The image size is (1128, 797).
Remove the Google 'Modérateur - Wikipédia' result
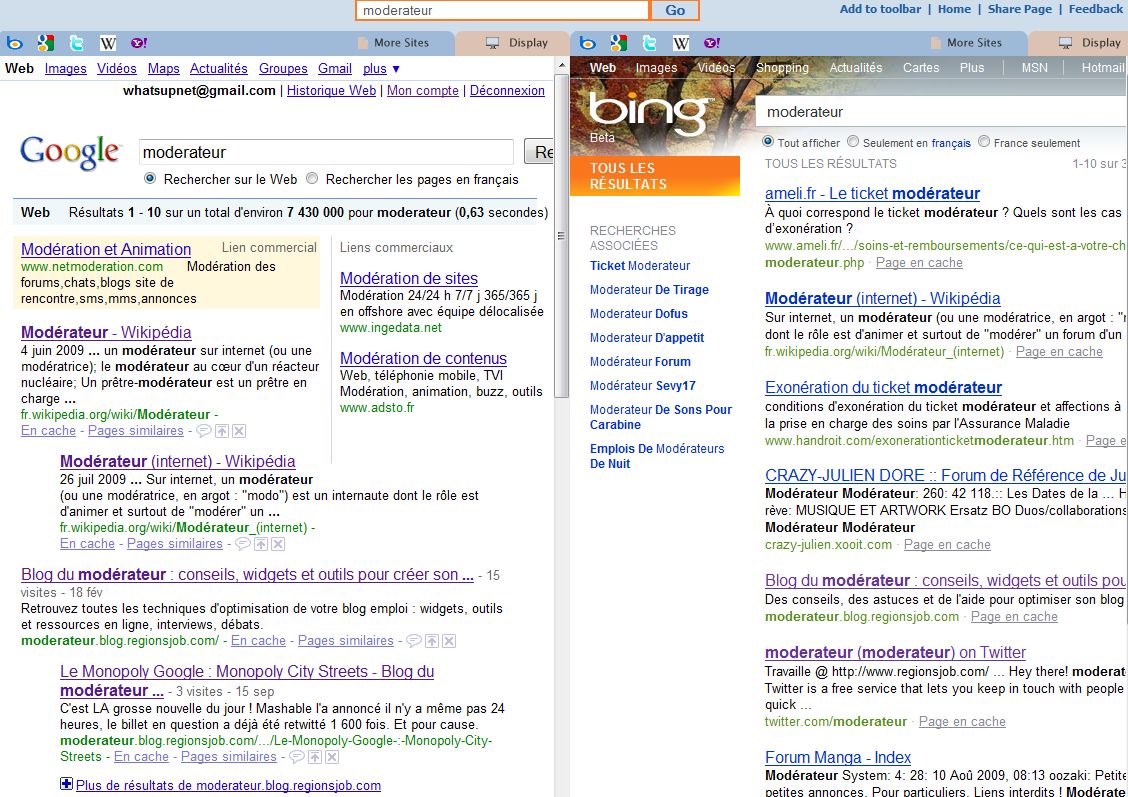click(x=240, y=431)
